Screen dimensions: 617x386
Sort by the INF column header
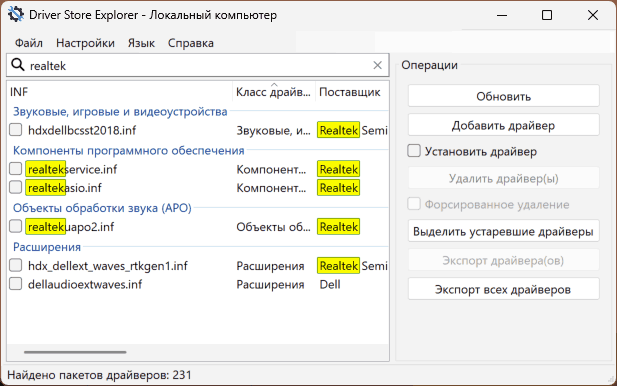click(x=120, y=92)
